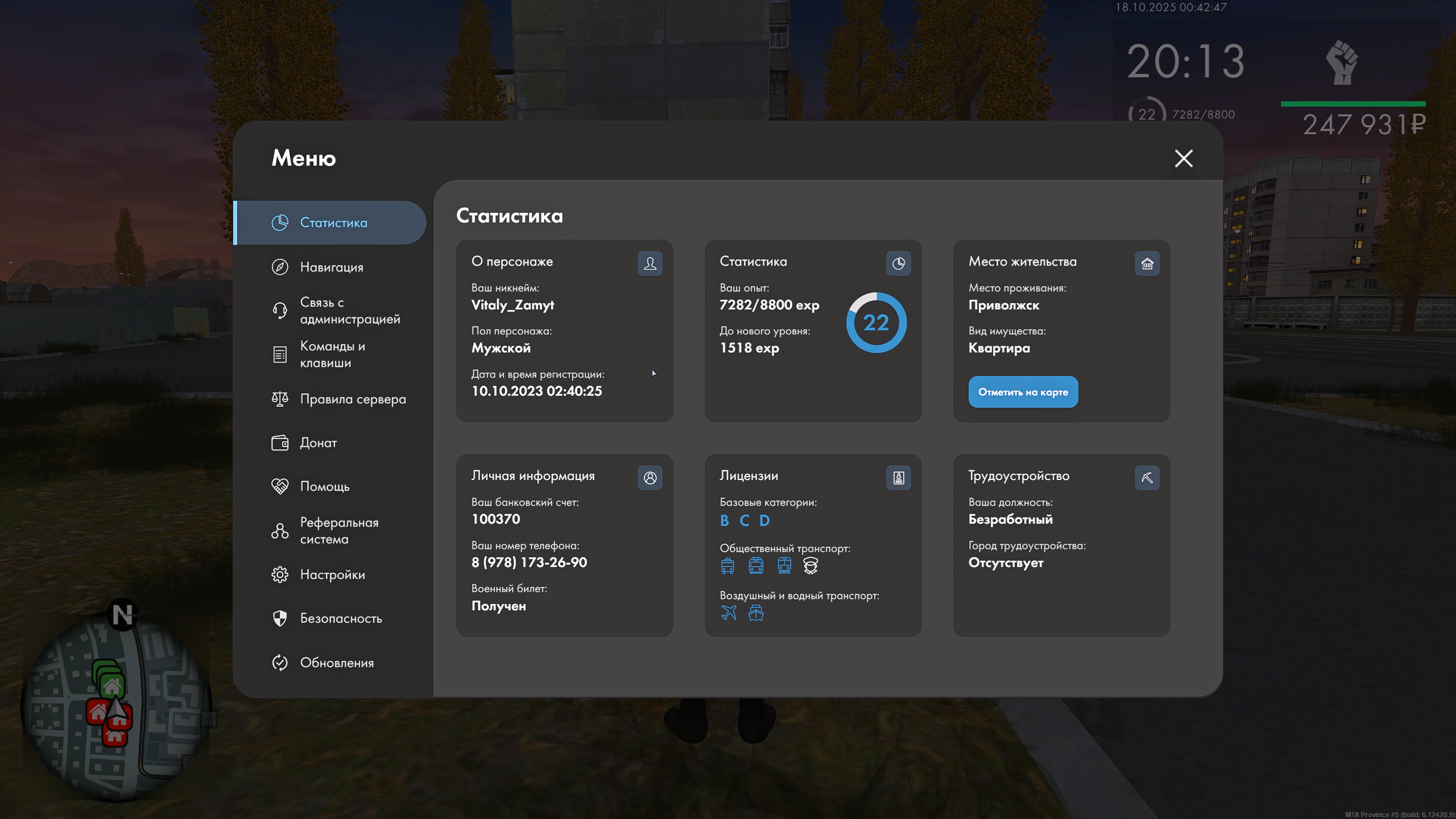Click the level 22 circular progress ring

tap(876, 322)
